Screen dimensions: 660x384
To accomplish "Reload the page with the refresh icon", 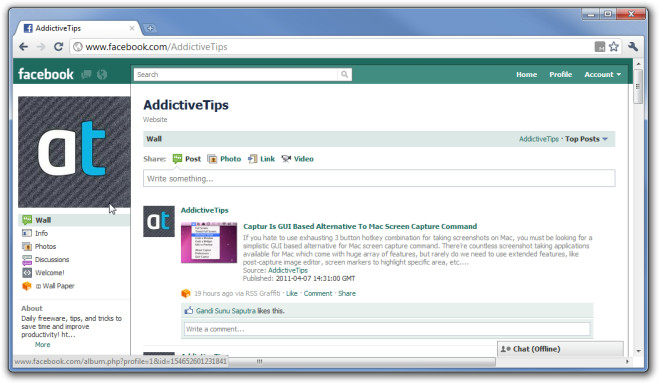I will click(59, 47).
